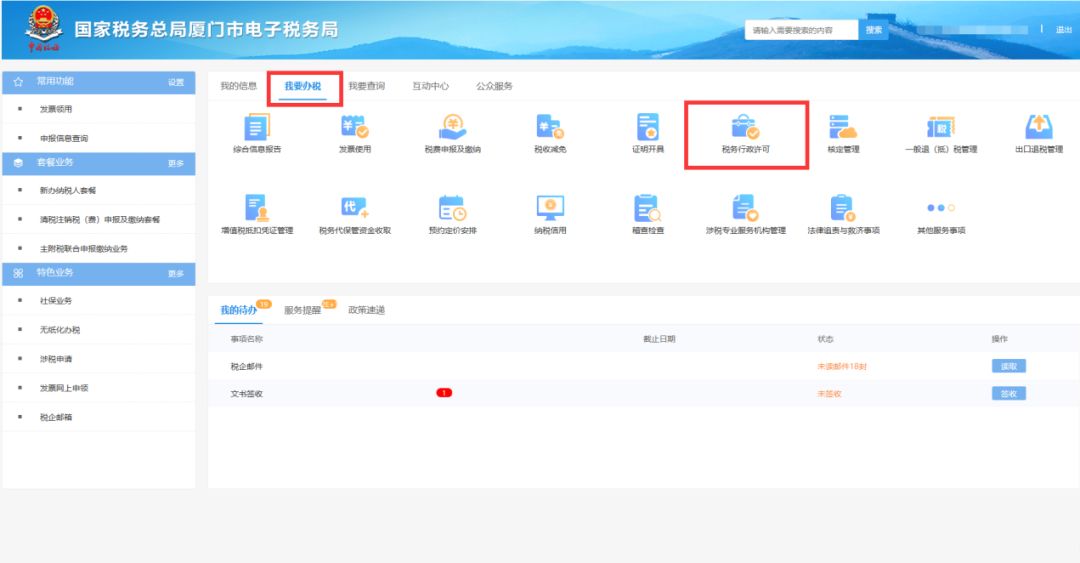Screen dimensions: 1080x563
Task: Select the 政策速递 tab
Action: pyautogui.click(x=366, y=310)
